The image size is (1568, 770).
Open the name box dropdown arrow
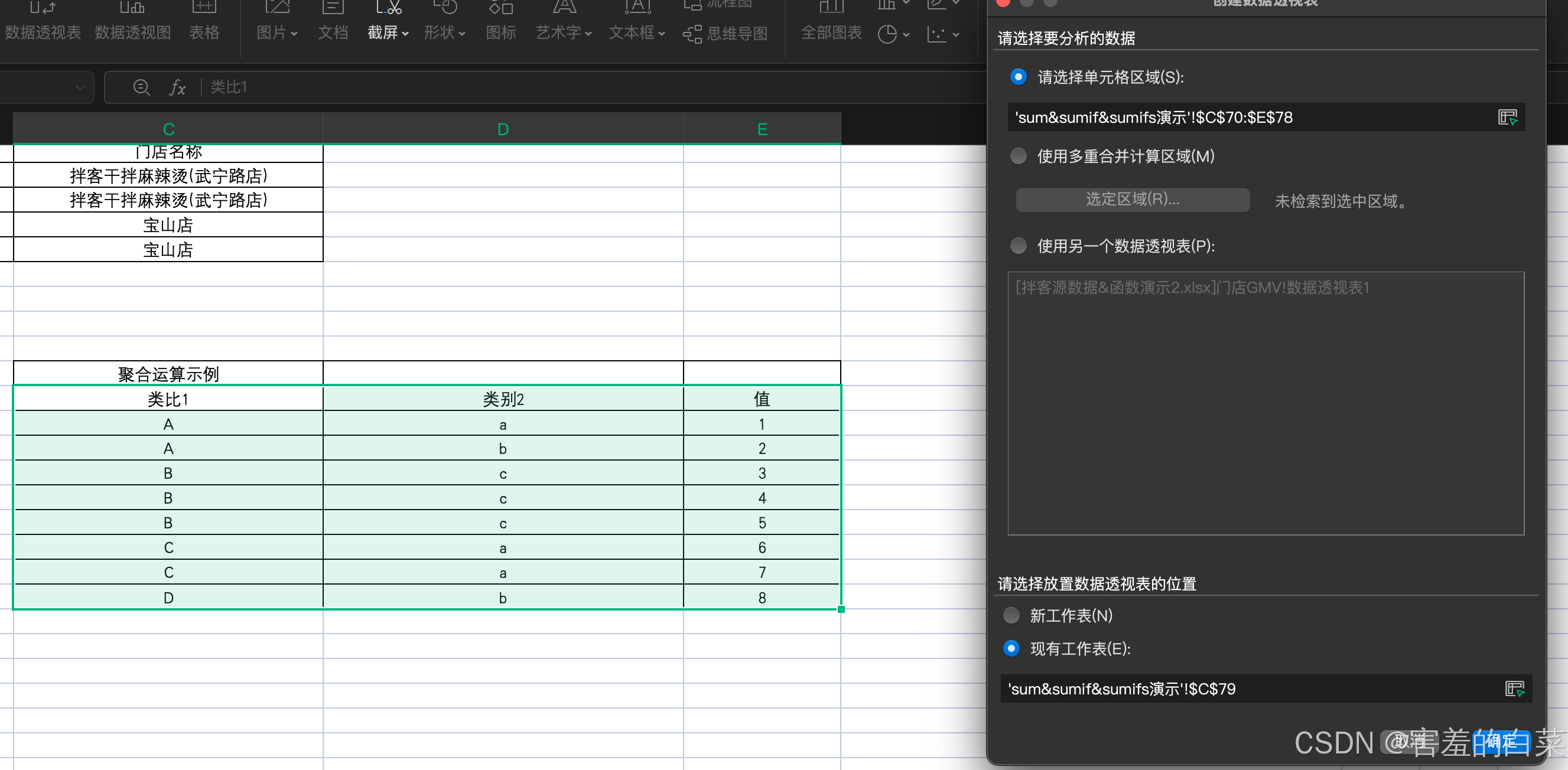(x=80, y=87)
